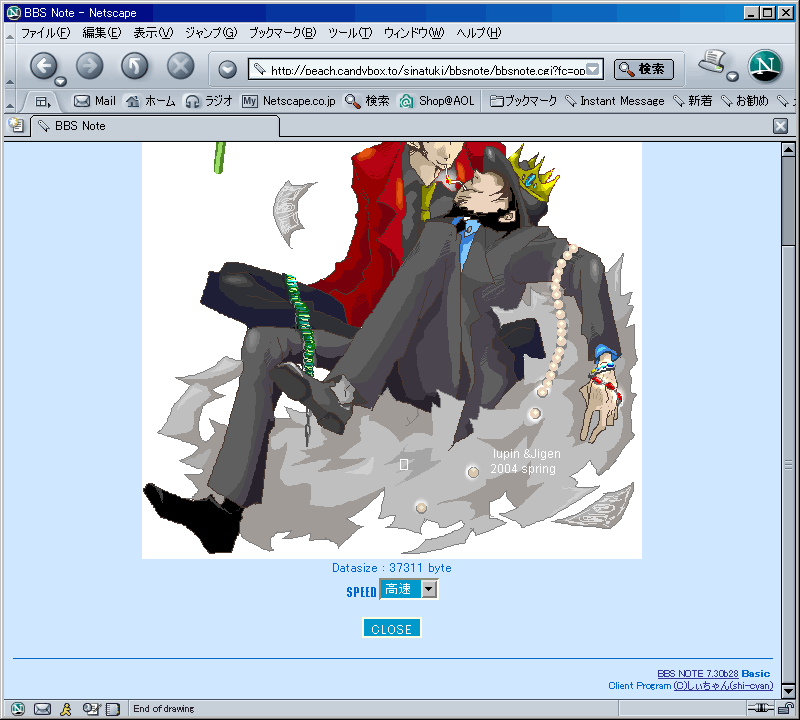Collapse the navigation toolbar using its grippy

(10, 66)
